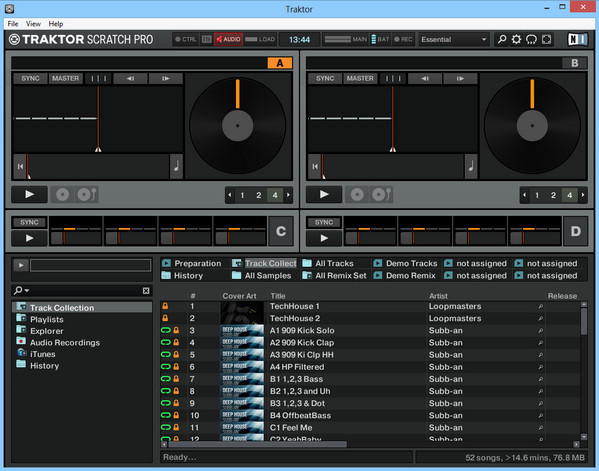Toggle the AUDIO indicator in header
The height and width of the screenshot is (471, 599).
[228, 39]
